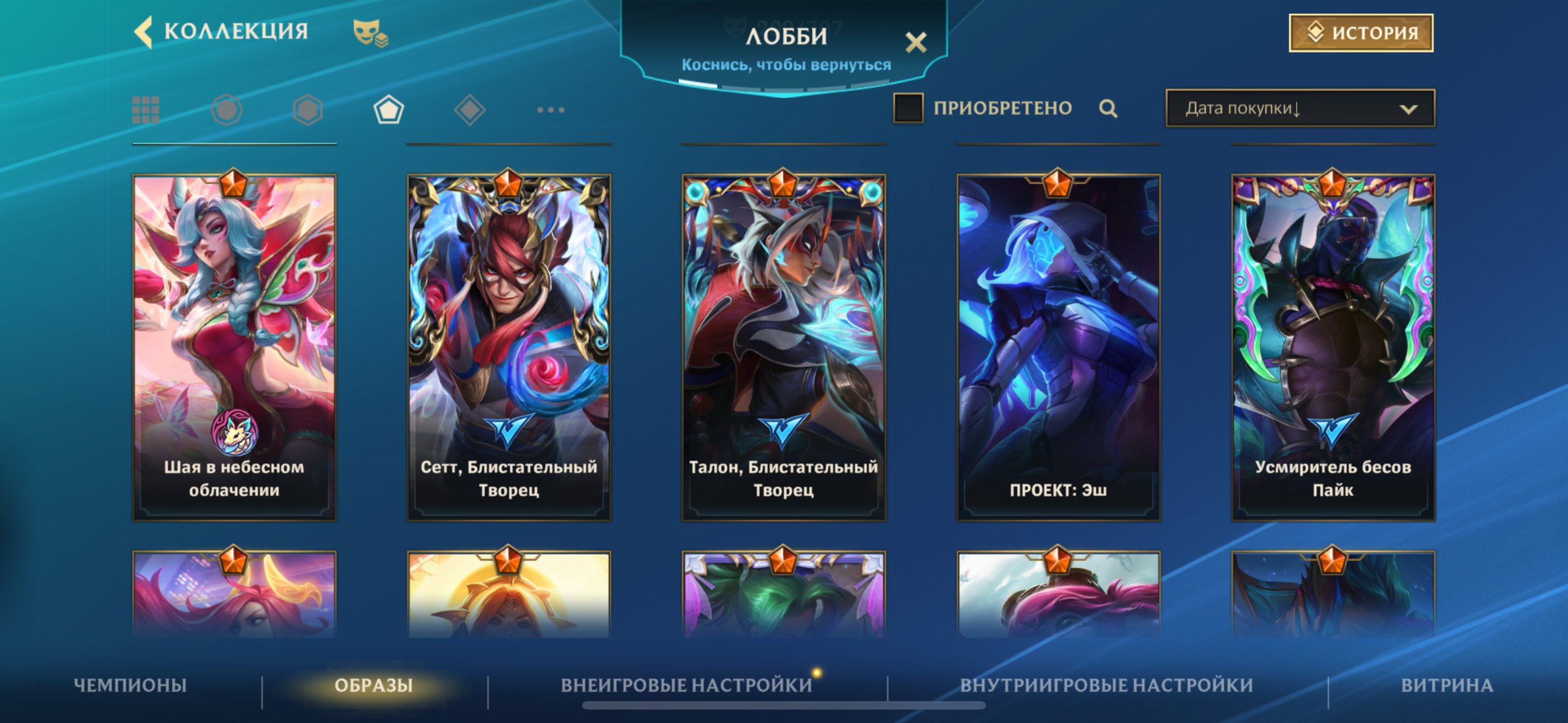Switch to Внутриигровые настройки tab
1568x723 pixels.
[1106, 685]
